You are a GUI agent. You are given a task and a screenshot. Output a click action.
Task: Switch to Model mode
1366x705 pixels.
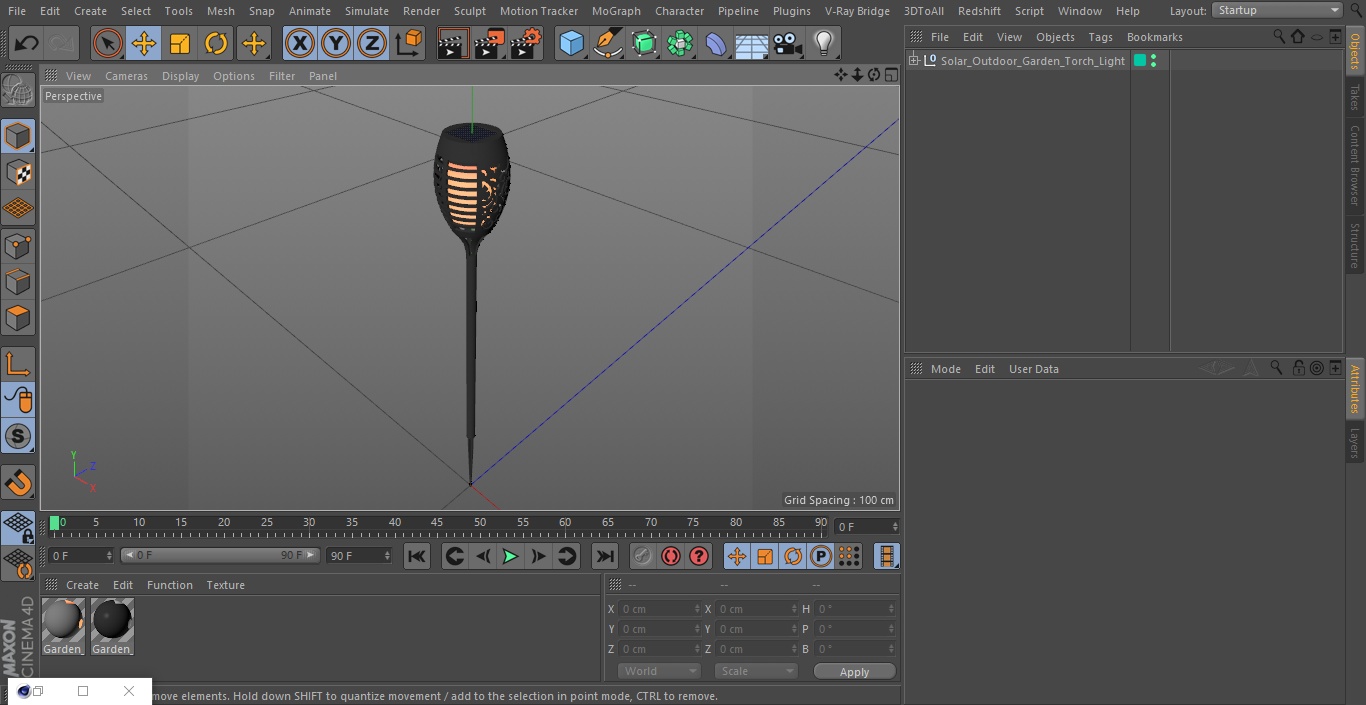click(x=18, y=135)
